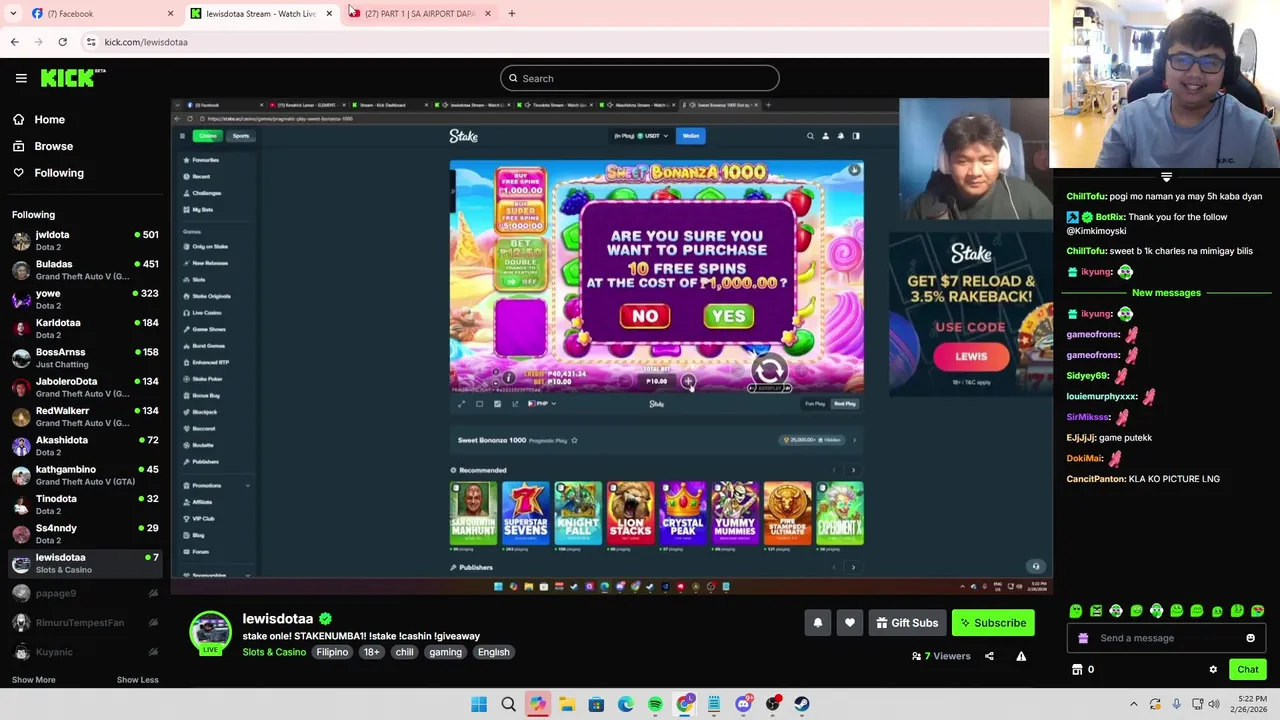Open Ss4nndy channel in list
The width and height of the screenshot is (1280, 720).
coord(84,534)
